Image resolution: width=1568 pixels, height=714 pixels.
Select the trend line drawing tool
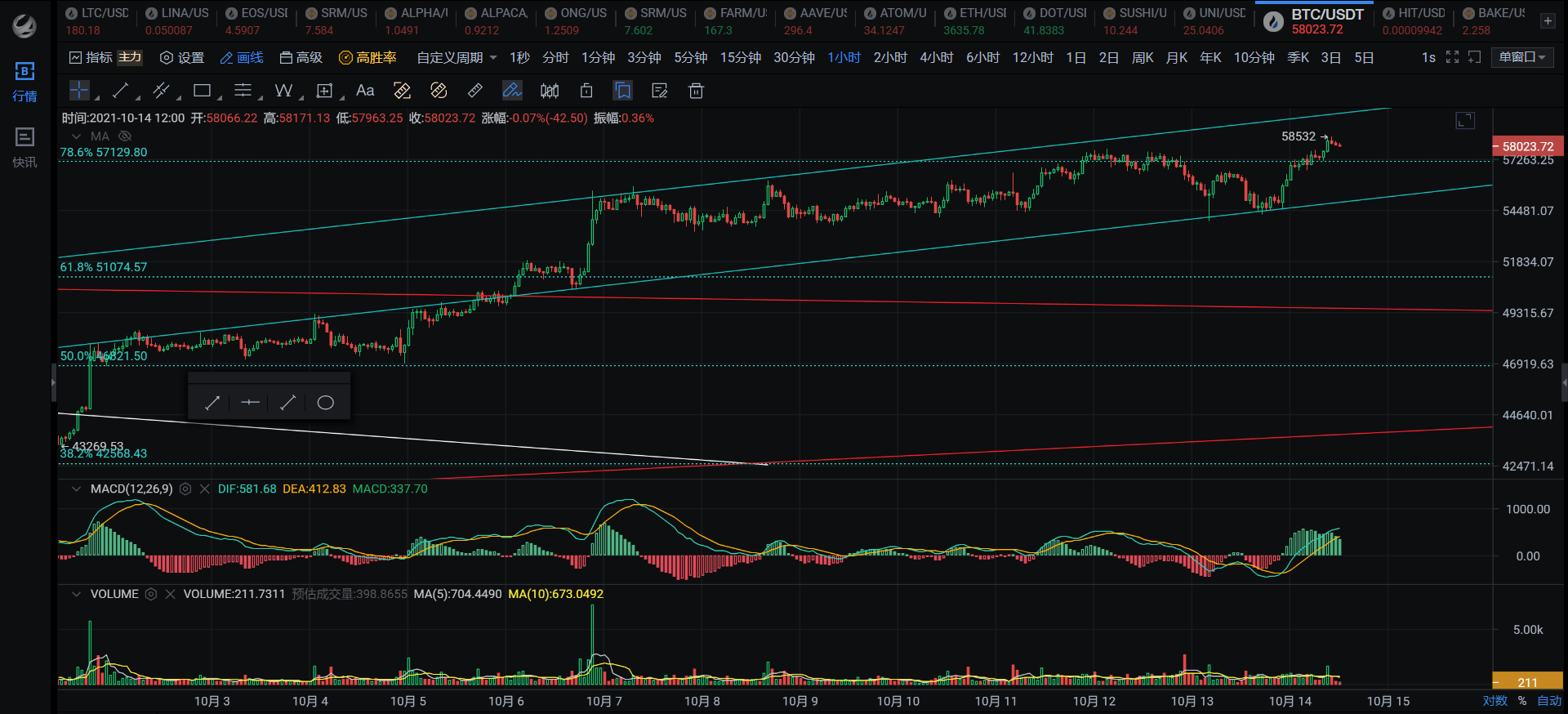click(121, 90)
